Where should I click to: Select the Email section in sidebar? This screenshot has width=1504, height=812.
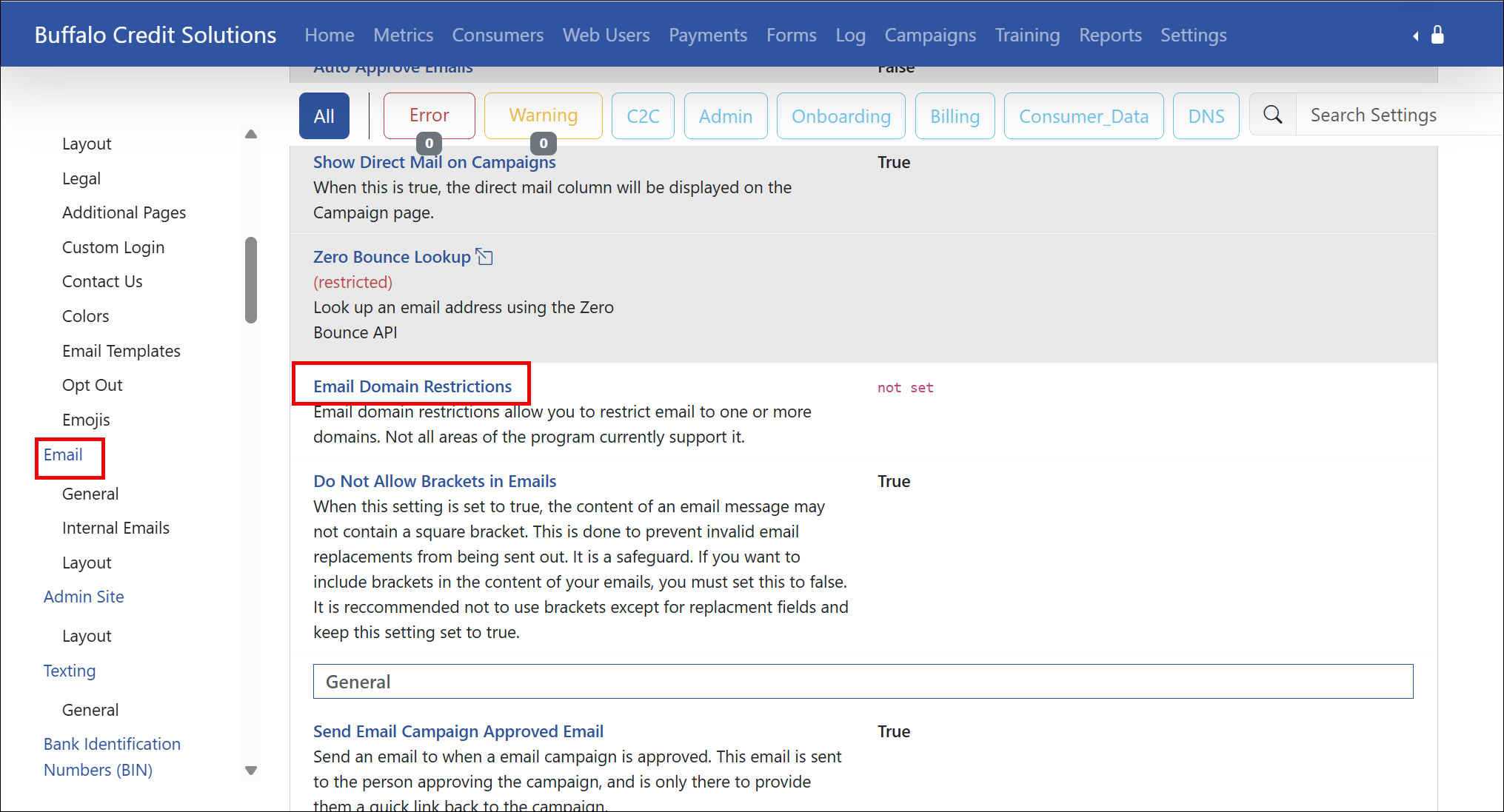(63, 454)
